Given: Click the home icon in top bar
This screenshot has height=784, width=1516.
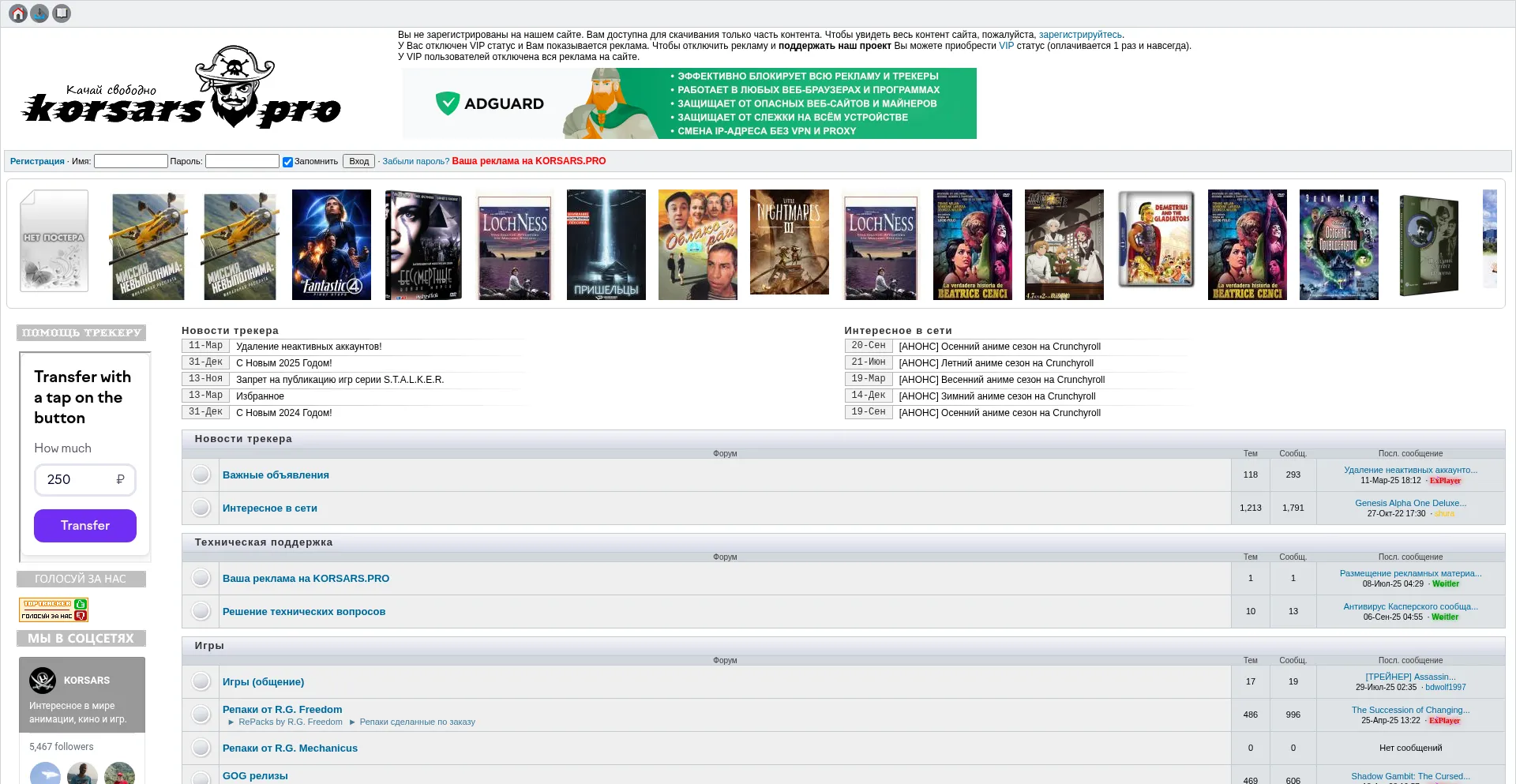Looking at the screenshot, I should click(18, 13).
